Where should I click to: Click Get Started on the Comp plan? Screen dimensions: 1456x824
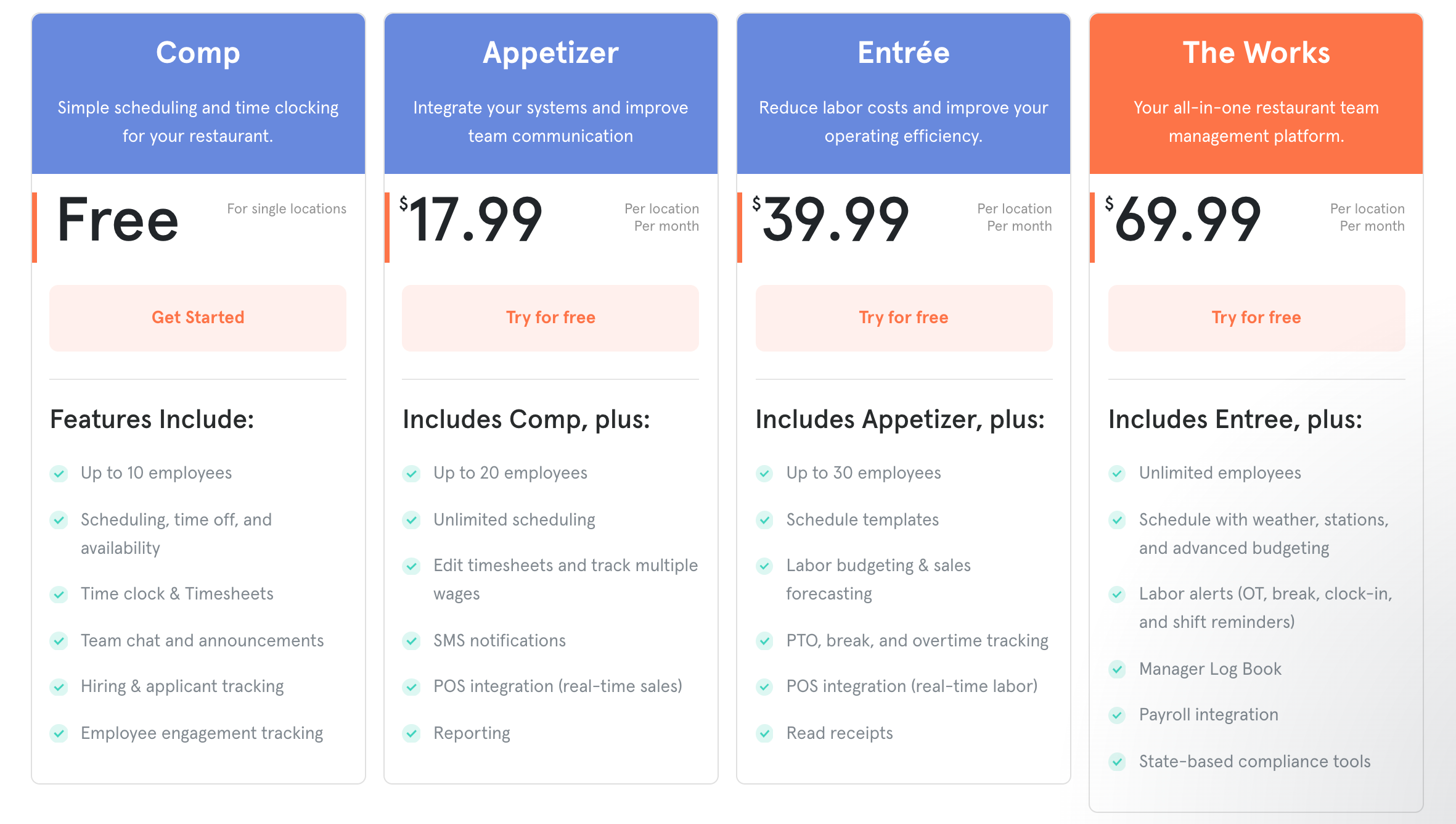pyautogui.click(x=197, y=318)
